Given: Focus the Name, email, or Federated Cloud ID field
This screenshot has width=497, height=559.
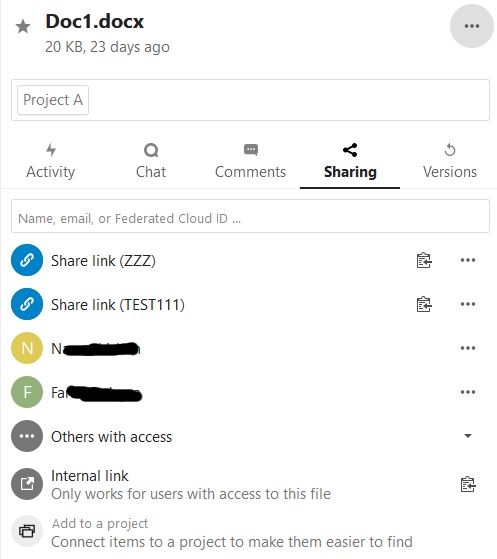Looking at the screenshot, I should (250, 216).
